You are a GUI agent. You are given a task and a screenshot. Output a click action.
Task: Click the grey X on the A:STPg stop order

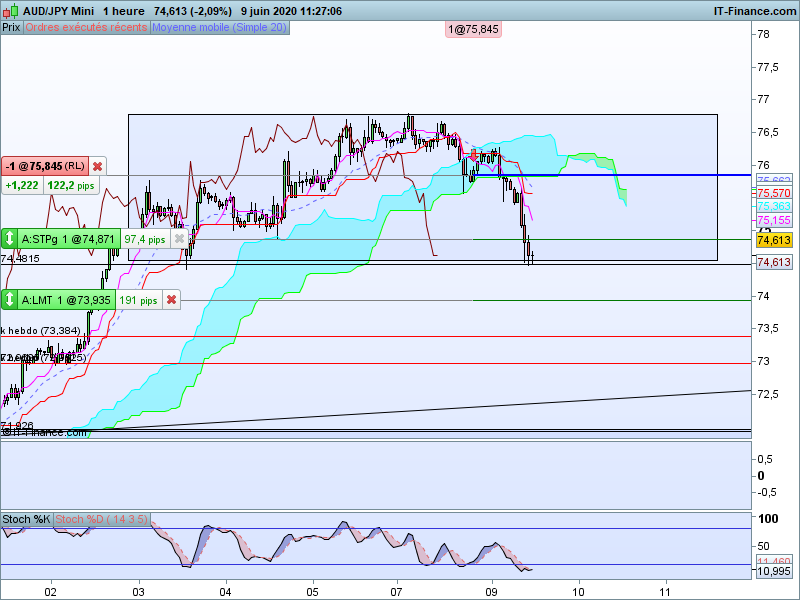click(179, 239)
